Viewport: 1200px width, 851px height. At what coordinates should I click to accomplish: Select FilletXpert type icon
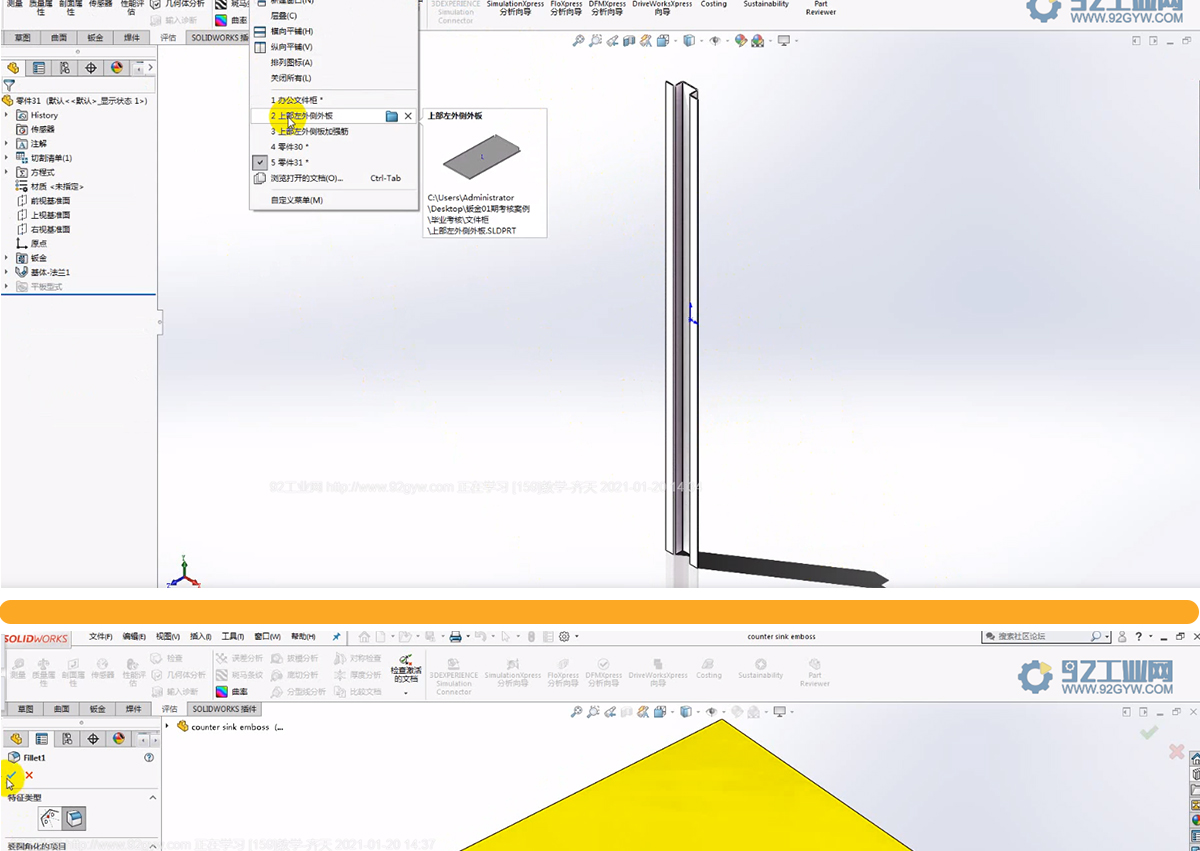pyautogui.click(x=75, y=819)
